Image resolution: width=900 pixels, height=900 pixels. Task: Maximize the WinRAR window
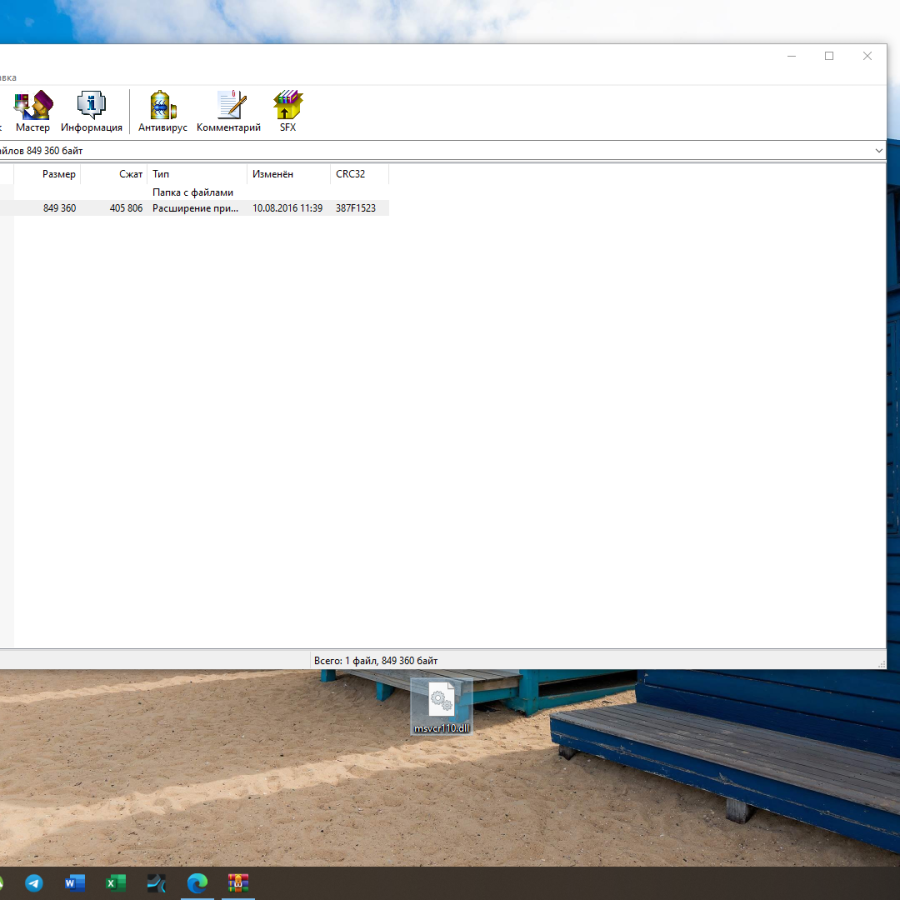(x=829, y=56)
